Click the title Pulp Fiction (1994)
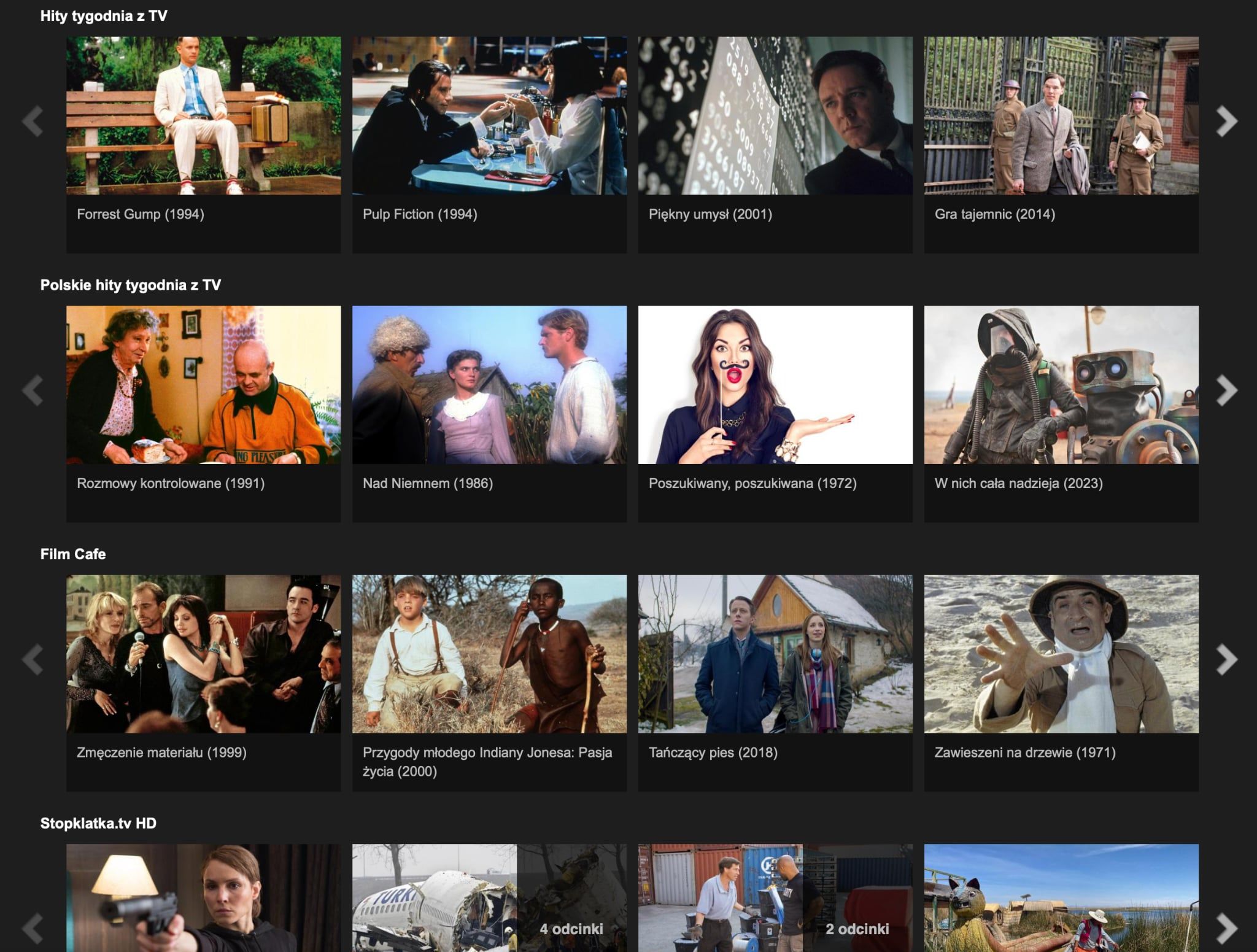Image resolution: width=1257 pixels, height=952 pixels. coord(420,214)
